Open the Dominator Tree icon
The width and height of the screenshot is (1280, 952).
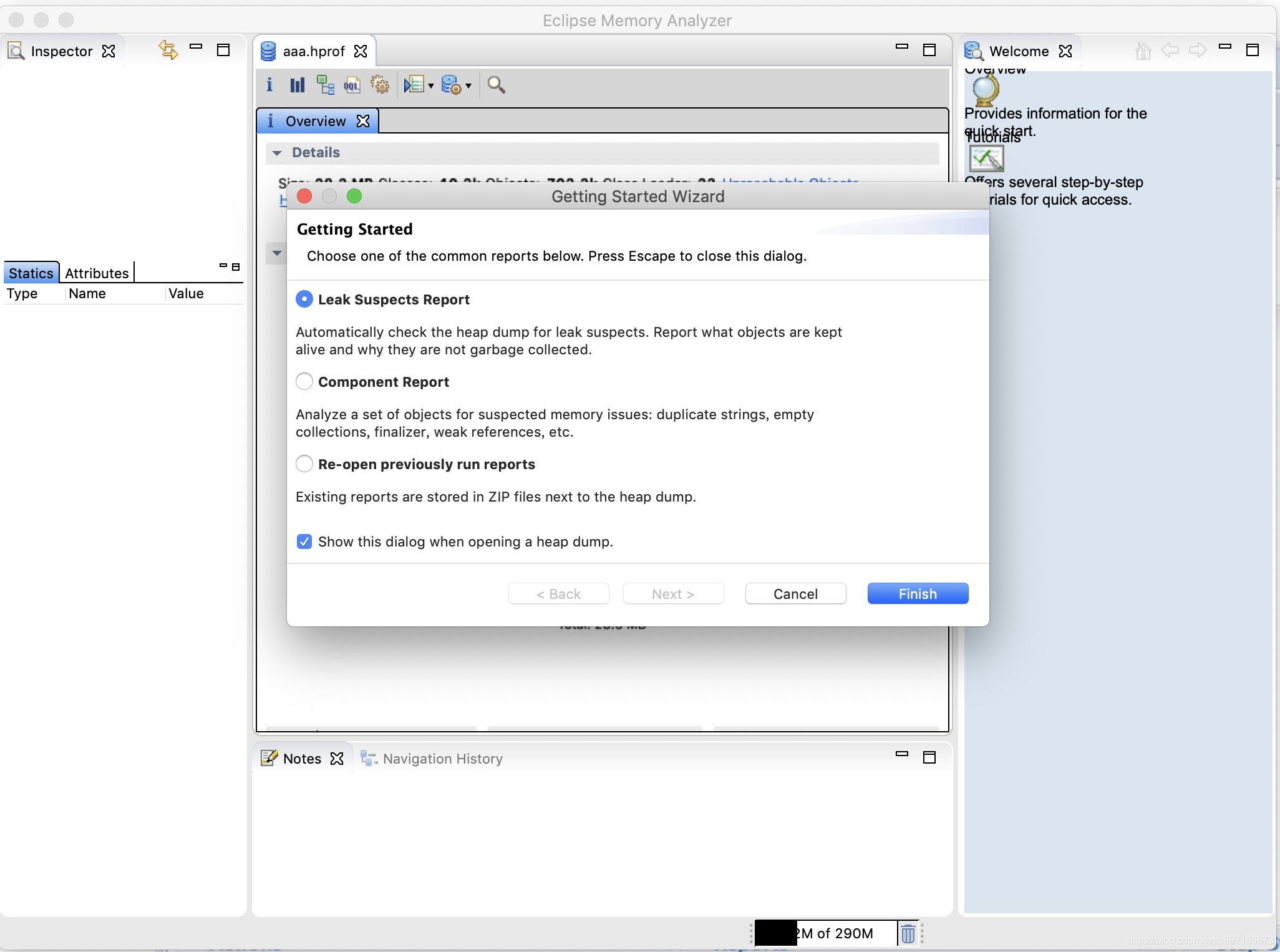tap(325, 85)
